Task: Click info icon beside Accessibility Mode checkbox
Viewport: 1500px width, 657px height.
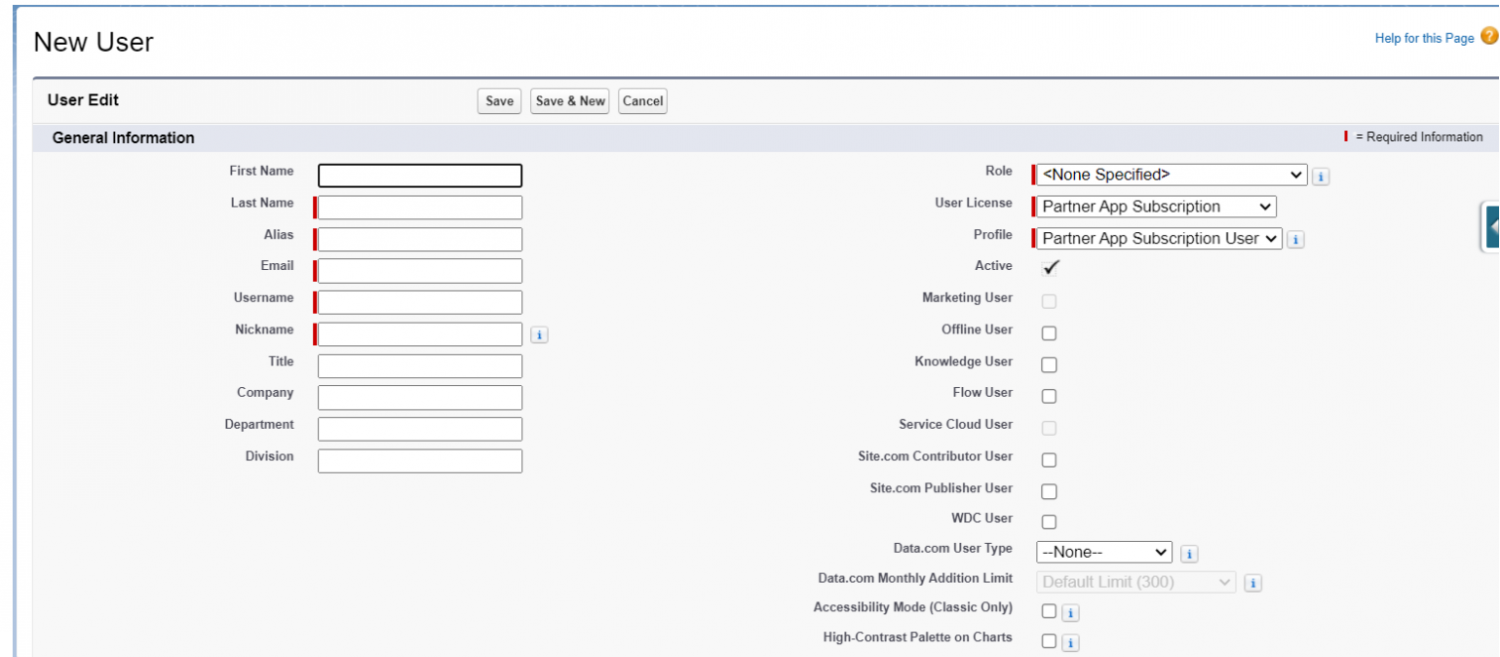Action: (x=1070, y=613)
